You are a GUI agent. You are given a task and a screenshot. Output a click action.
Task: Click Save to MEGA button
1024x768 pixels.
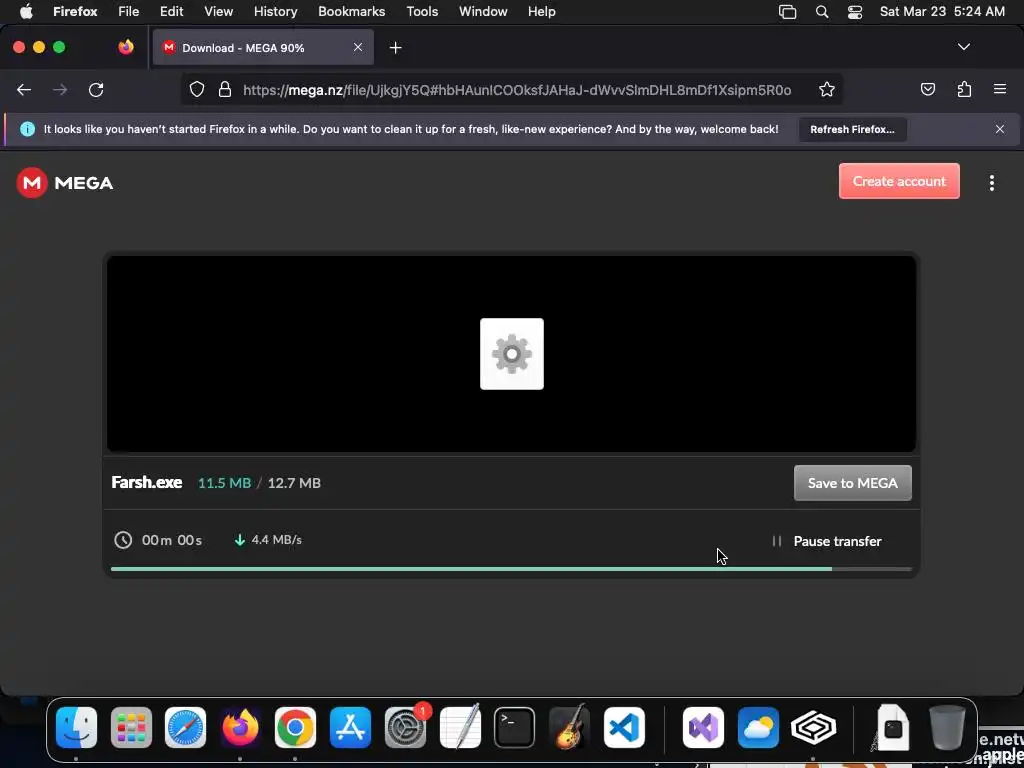(x=852, y=483)
